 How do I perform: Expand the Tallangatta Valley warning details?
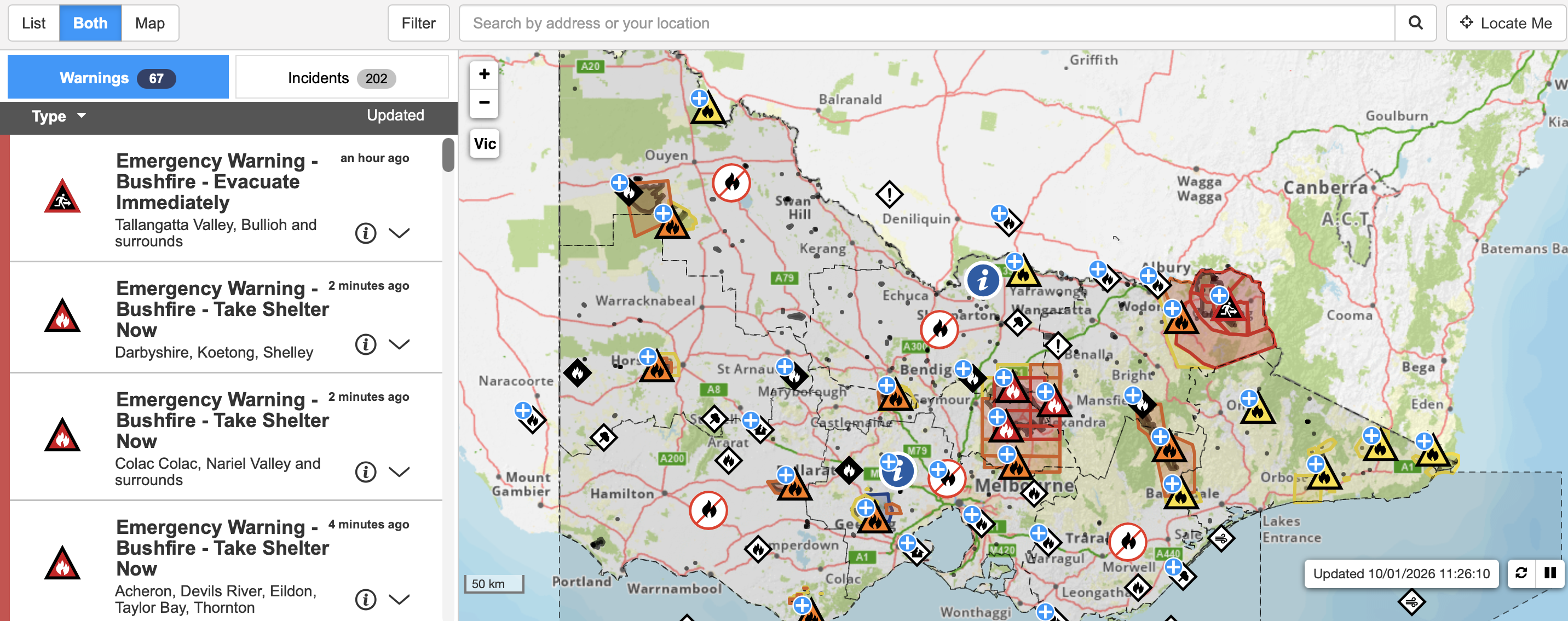pyautogui.click(x=399, y=233)
